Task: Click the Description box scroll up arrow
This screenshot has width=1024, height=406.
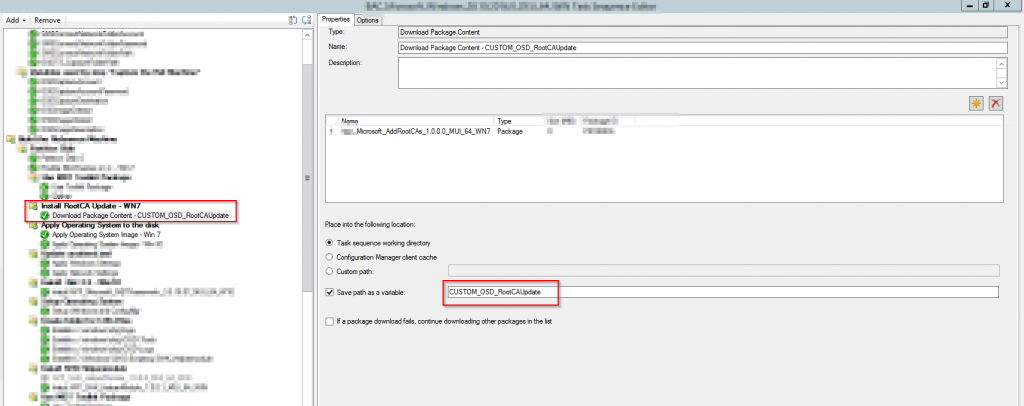Action: [1002, 64]
